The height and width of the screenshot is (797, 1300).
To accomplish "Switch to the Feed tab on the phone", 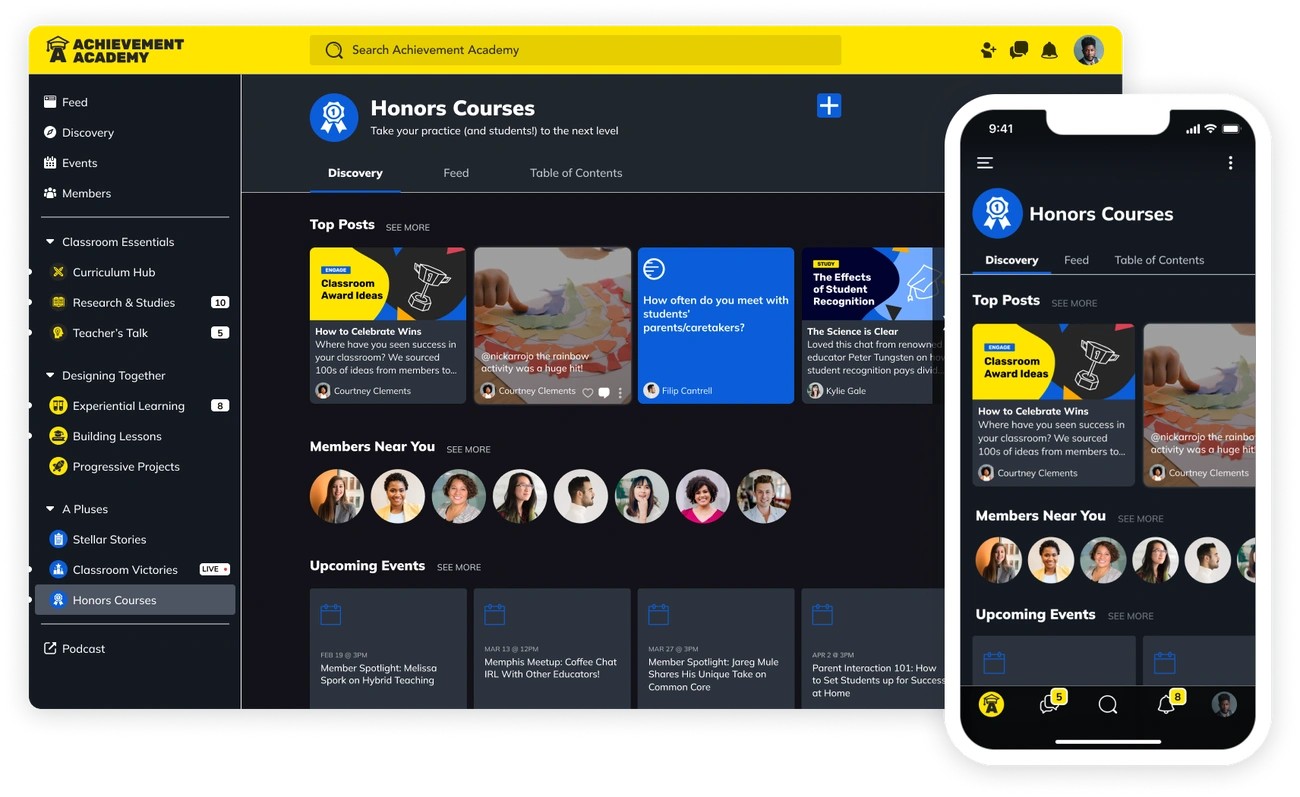I will [x=1076, y=260].
